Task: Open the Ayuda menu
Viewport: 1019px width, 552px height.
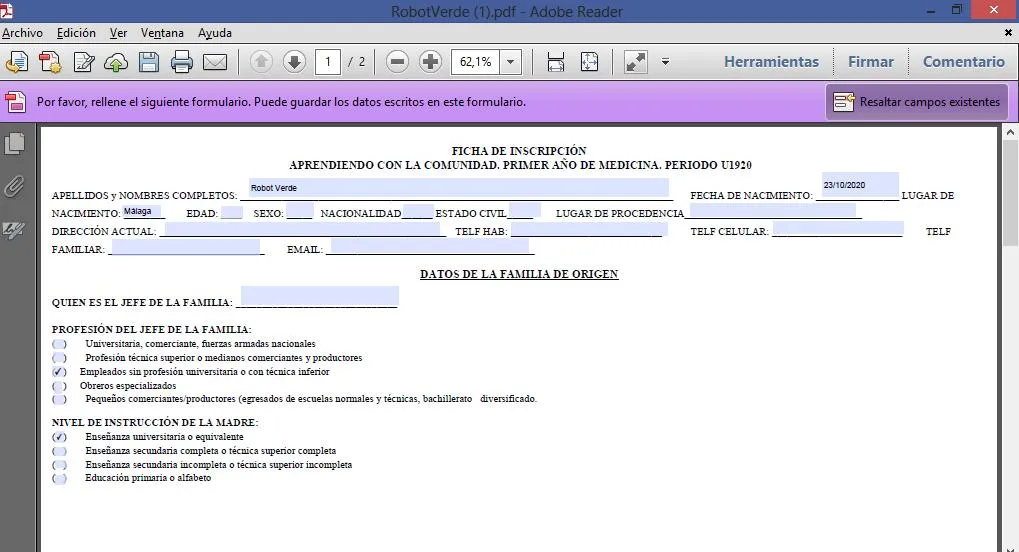Action: tap(214, 33)
